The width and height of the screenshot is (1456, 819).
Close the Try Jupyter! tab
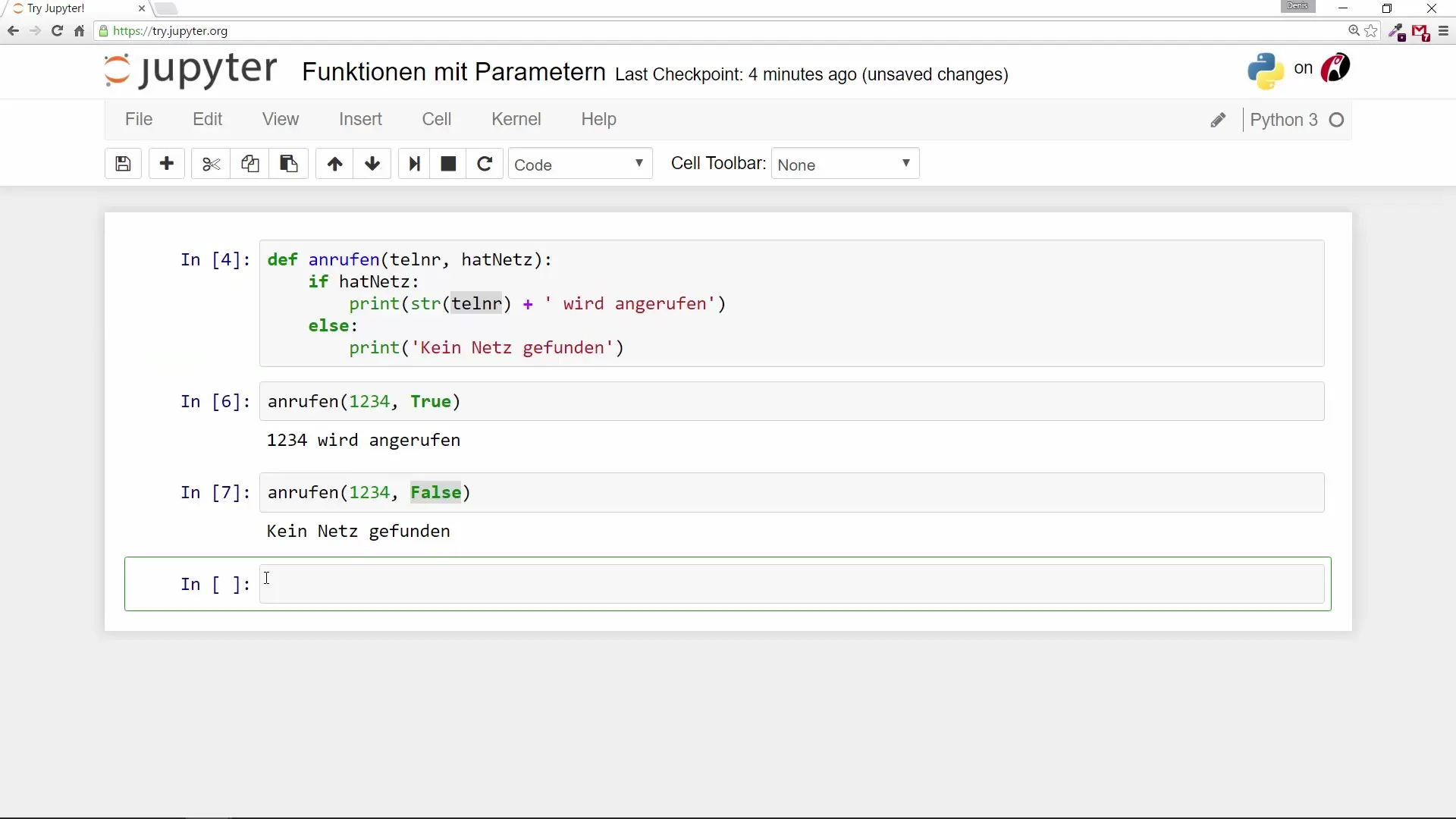point(142,9)
